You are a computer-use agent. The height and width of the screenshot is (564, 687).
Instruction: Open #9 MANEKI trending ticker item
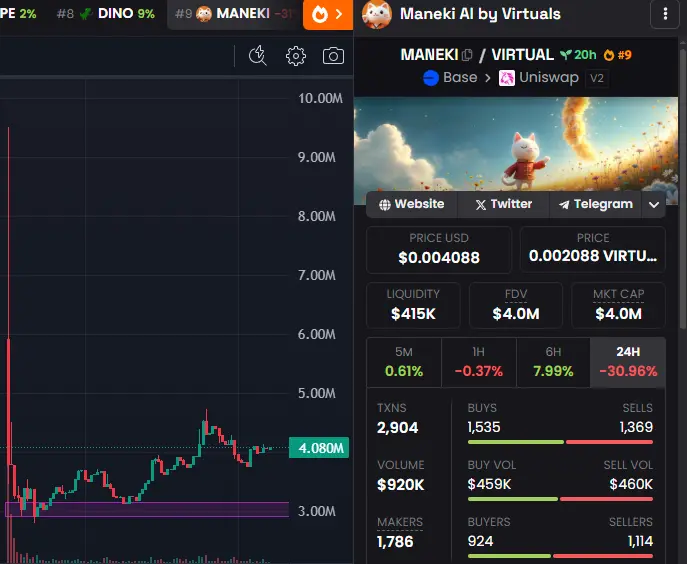coord(234,14)
